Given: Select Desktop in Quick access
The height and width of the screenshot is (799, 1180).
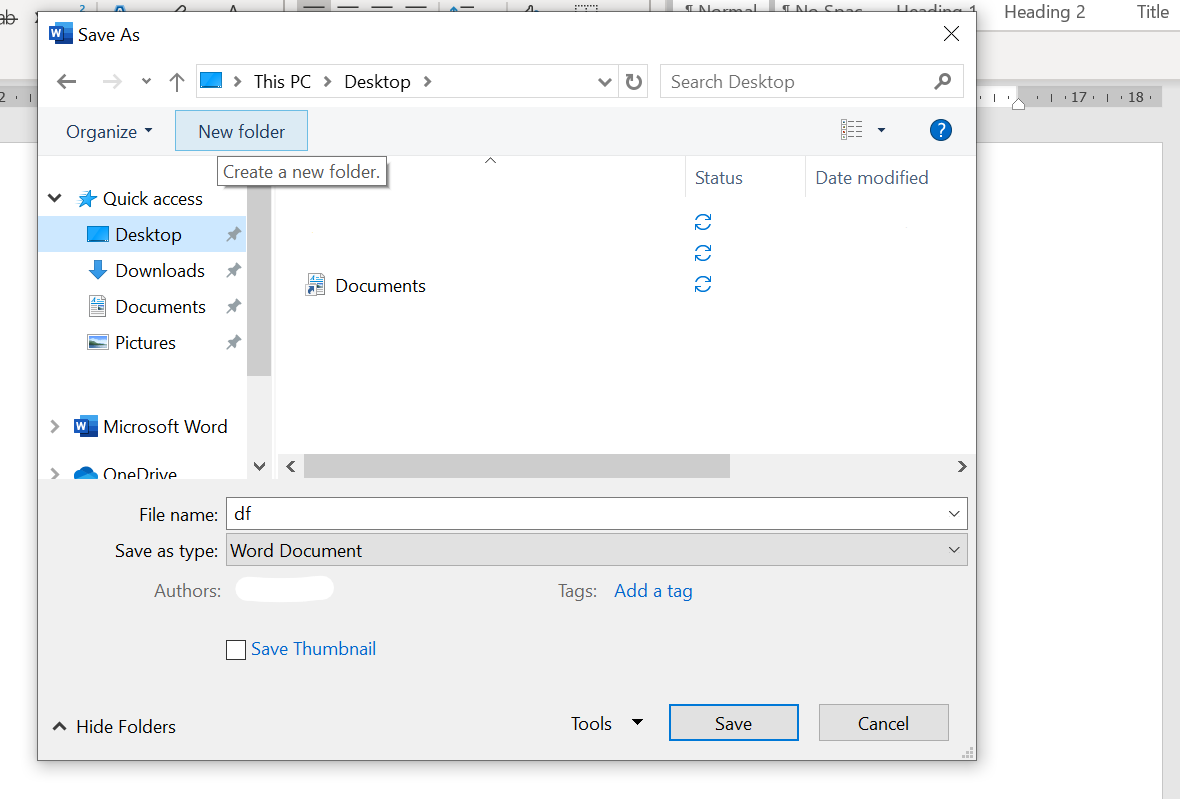Looking at the screenshot, I should 142,235.
